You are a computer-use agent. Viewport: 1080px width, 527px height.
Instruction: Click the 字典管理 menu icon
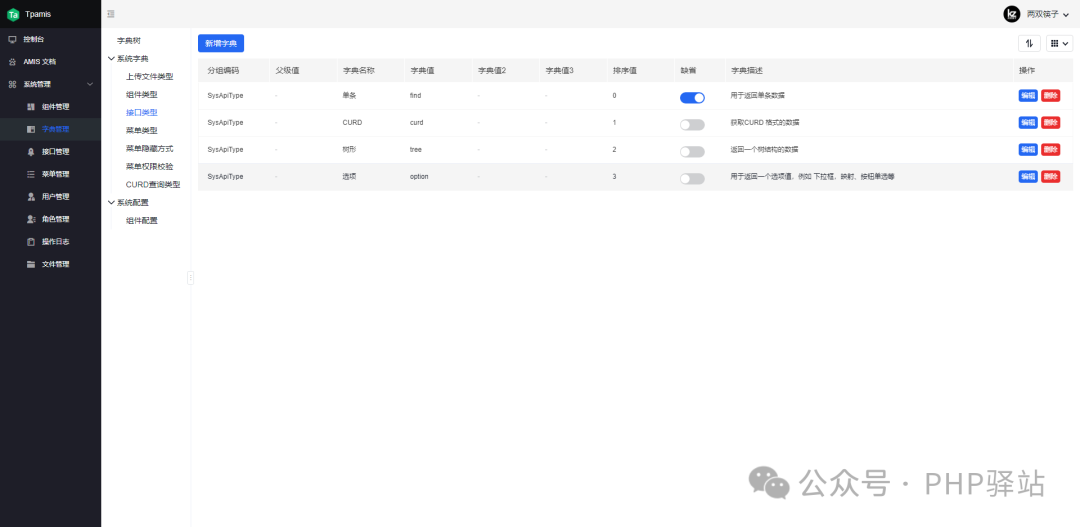pyautogui.click(x=30, y=129)
